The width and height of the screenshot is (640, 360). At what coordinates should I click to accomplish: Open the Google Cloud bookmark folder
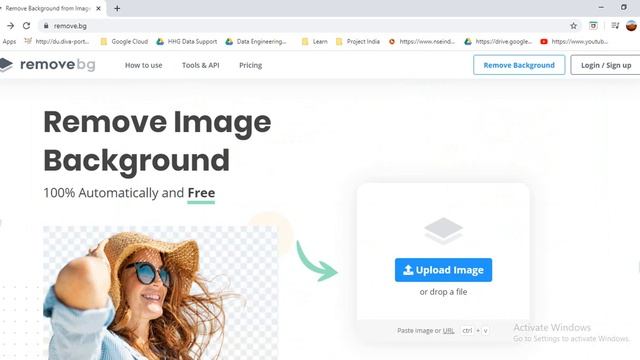pyautogui.click(x=124, y=42)
